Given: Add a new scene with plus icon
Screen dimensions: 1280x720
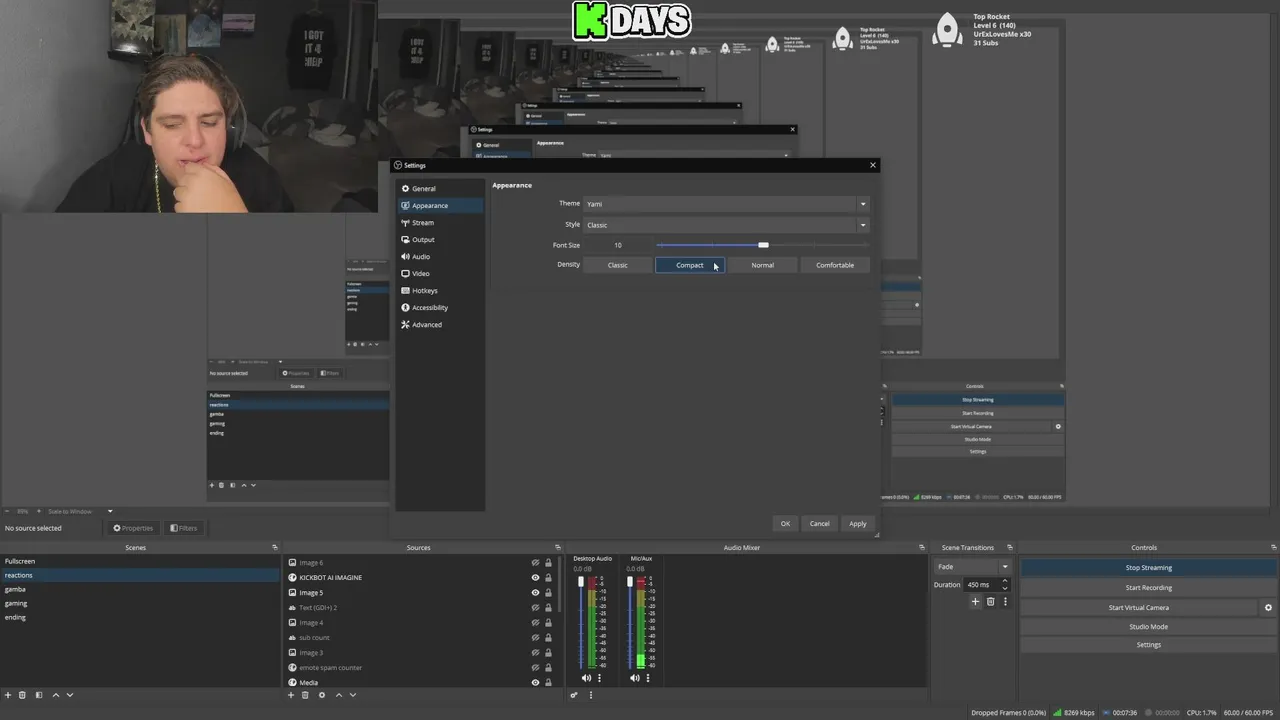Looking at the screenshot, I should (x=9, y=695).
